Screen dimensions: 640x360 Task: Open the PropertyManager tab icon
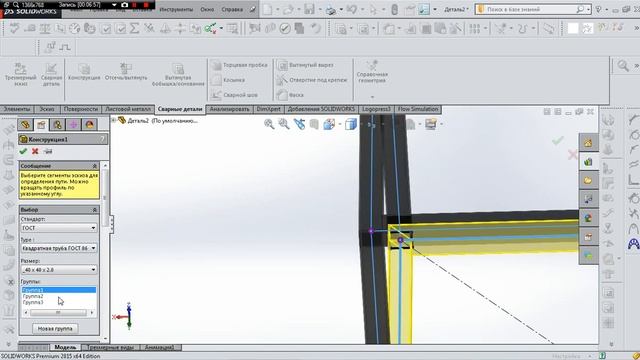(41, 124)
